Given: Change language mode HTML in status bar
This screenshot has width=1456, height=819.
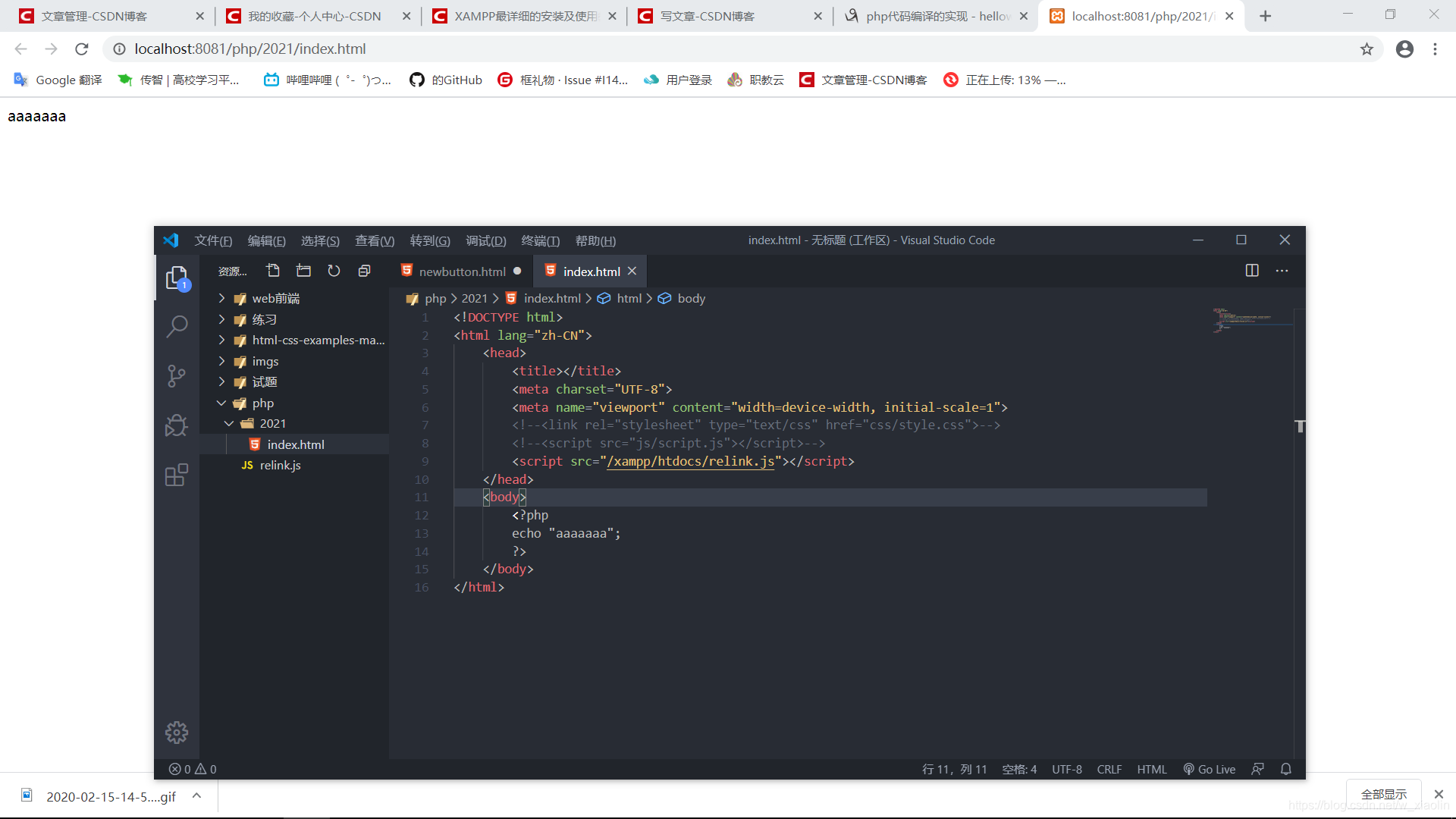Looking at the screenshot, I should pyautogui.click(x=1152, y=769).
